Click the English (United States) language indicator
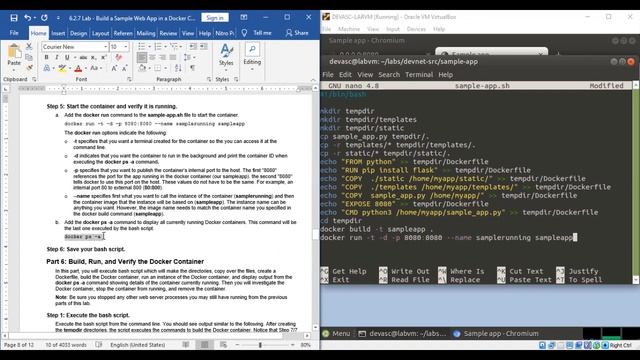Viewport: 640px width, 360px height. (x=138, y=345)
